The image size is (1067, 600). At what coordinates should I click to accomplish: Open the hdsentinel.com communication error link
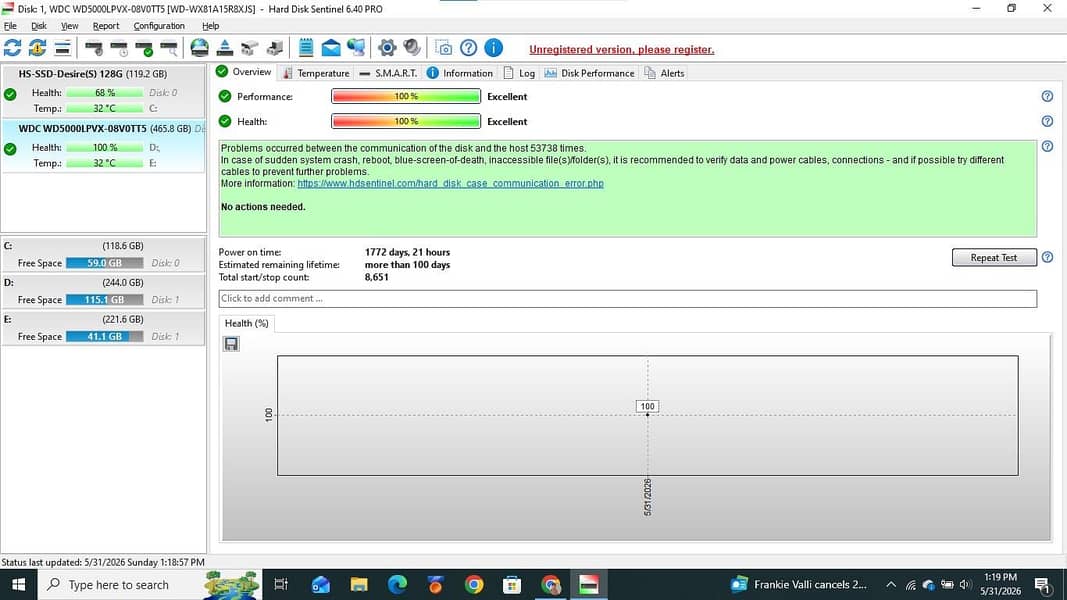[x=450, y=184]
